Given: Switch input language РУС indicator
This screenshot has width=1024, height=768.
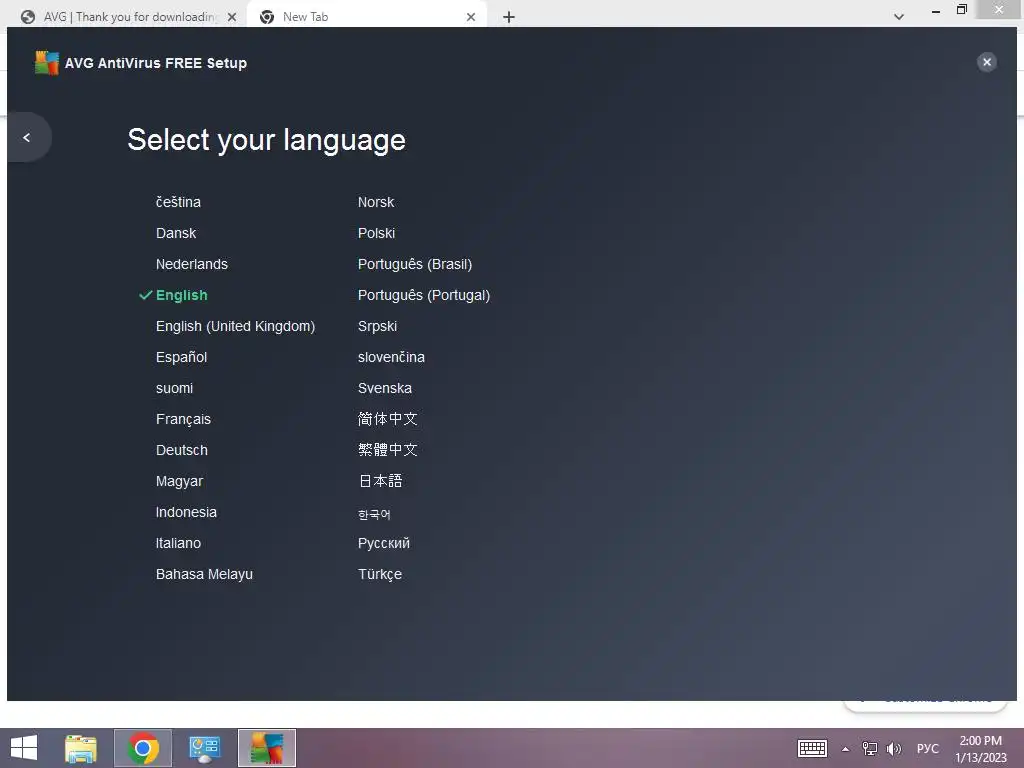Looking at the screenshot, I should [927, 748].
